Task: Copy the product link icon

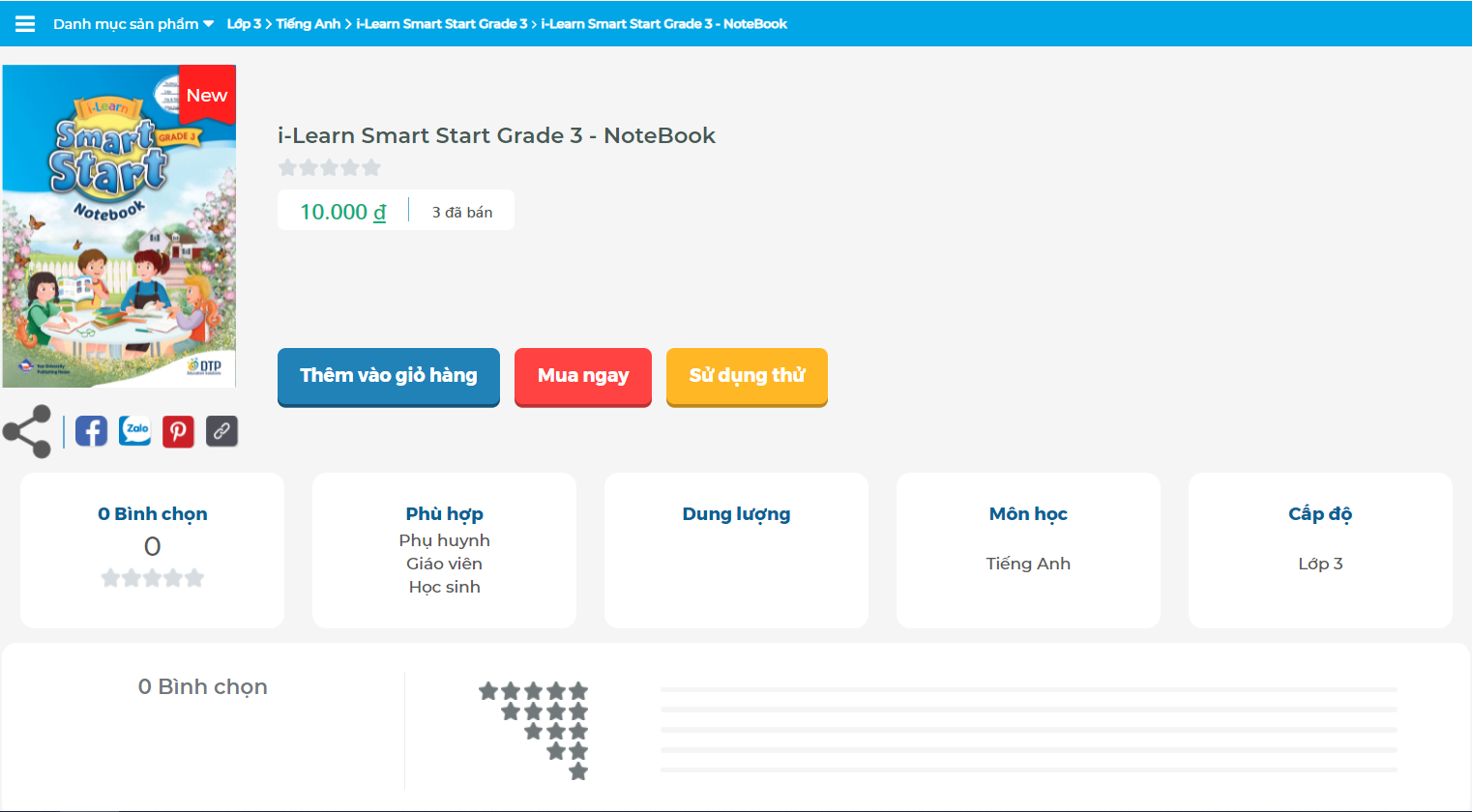Action: (221, 431)
